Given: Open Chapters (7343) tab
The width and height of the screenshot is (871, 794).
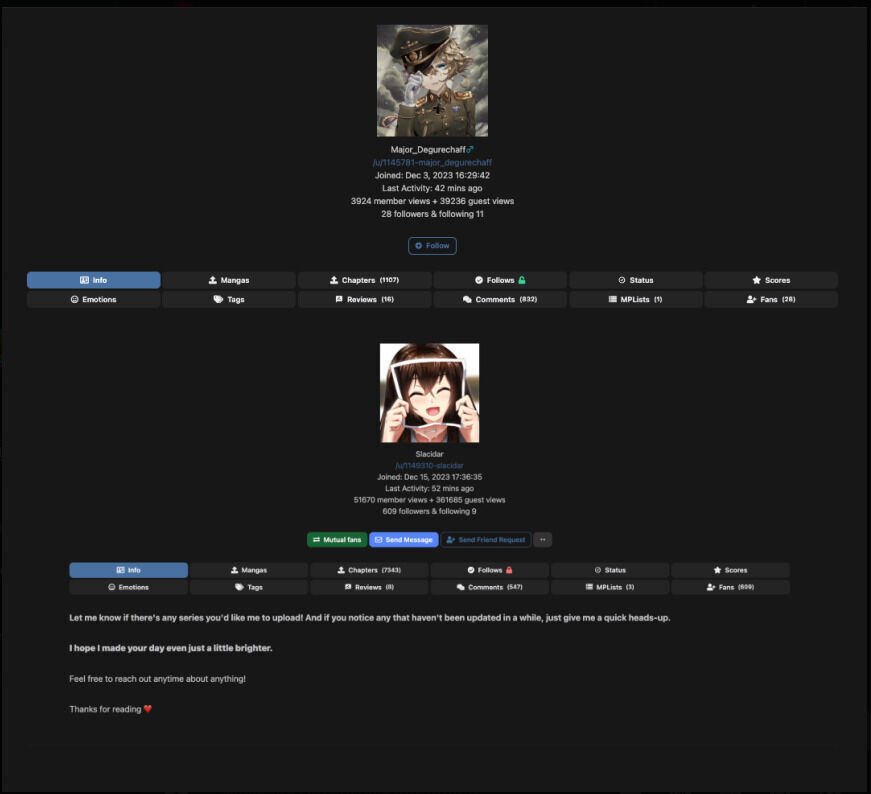Looking at the screenshot, I should pyautogui.click(x=369, y=570).
